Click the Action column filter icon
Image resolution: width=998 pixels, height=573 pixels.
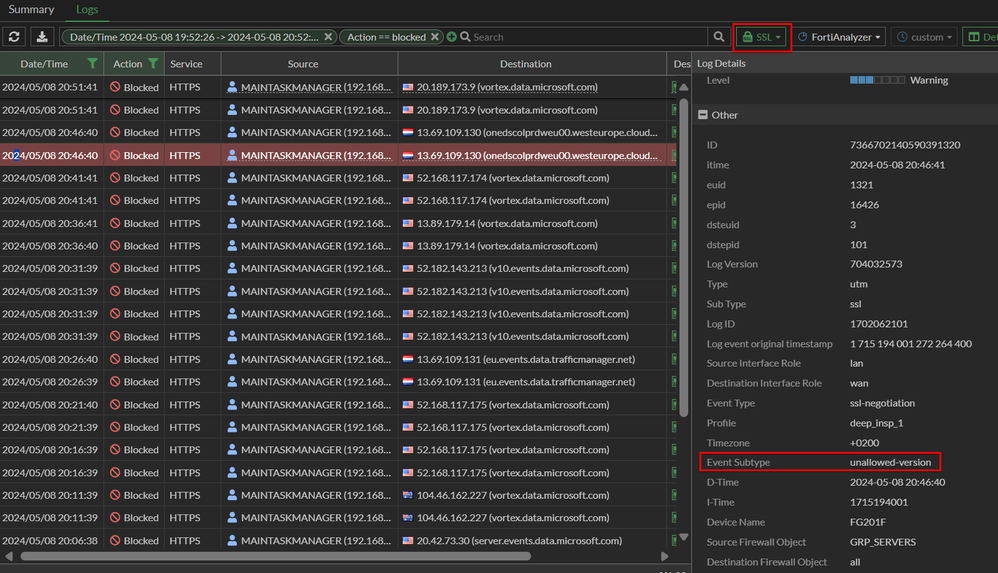click(152, 64)
